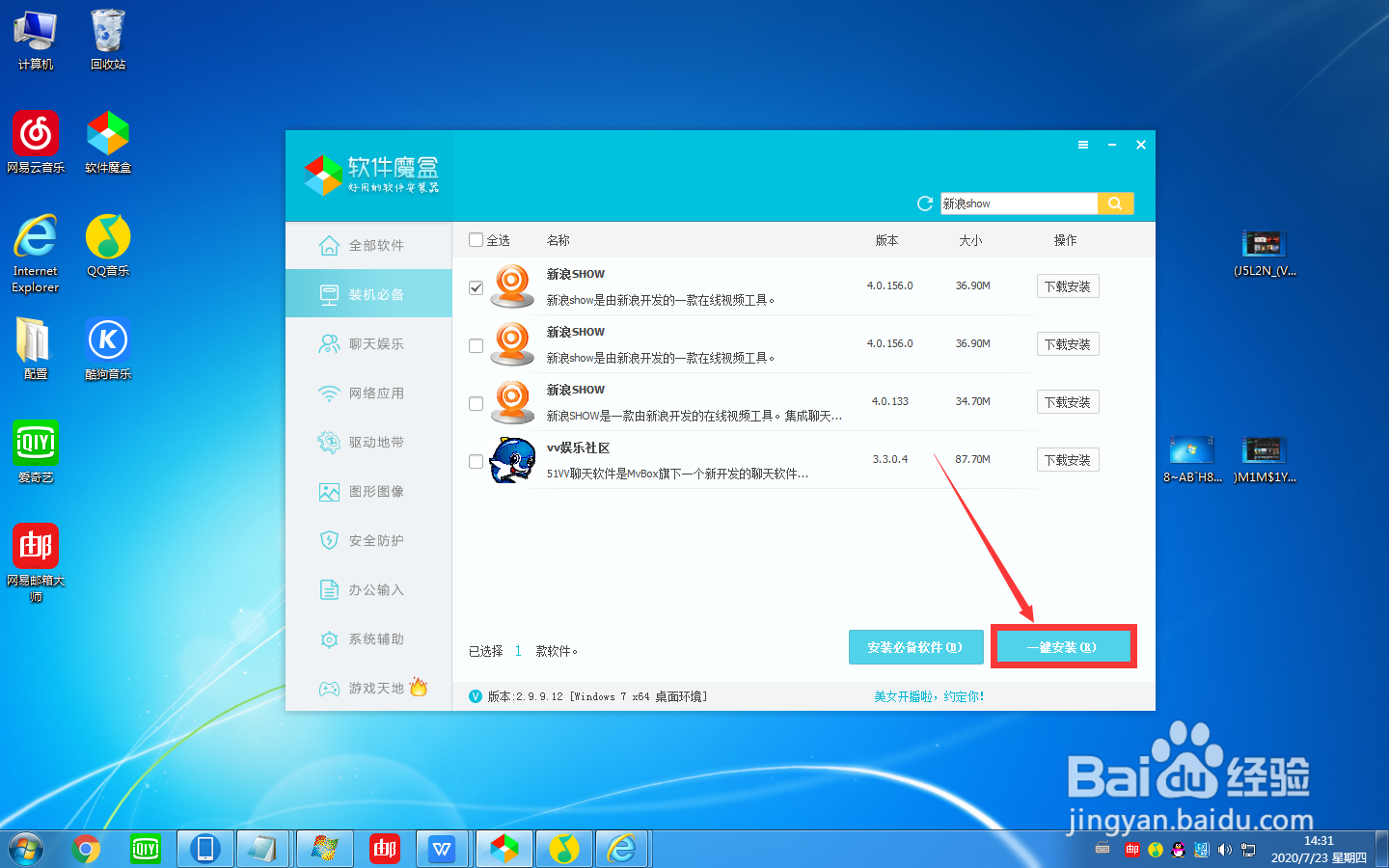Click the refresh icon beside search box

(924, 203)
